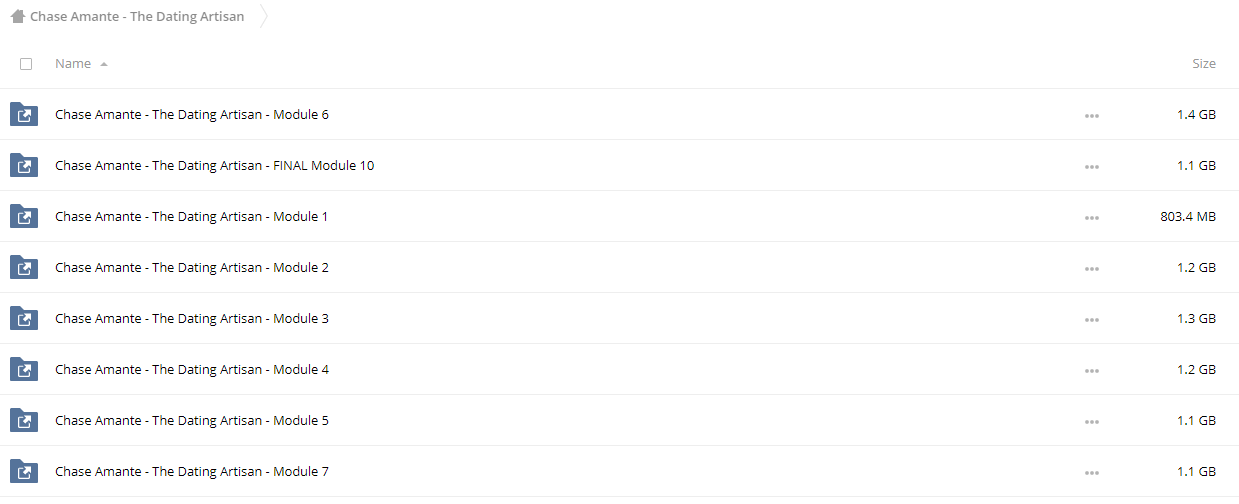1239x504 pixels.
Task: Sort files by Size column
Action: point(1204,63)
